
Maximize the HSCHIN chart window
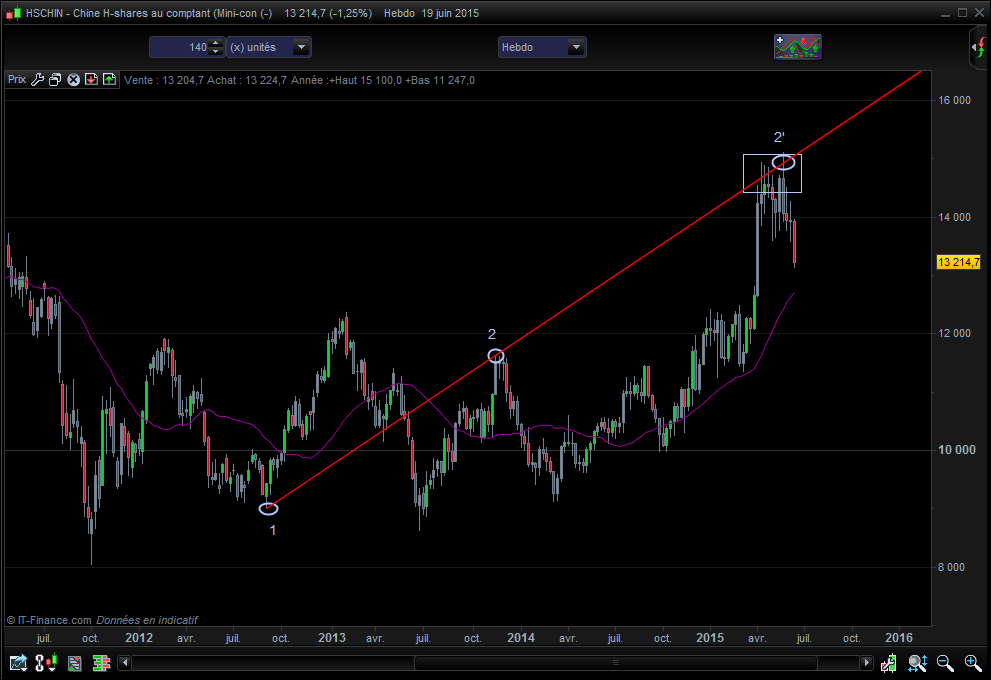coord(963,13)
